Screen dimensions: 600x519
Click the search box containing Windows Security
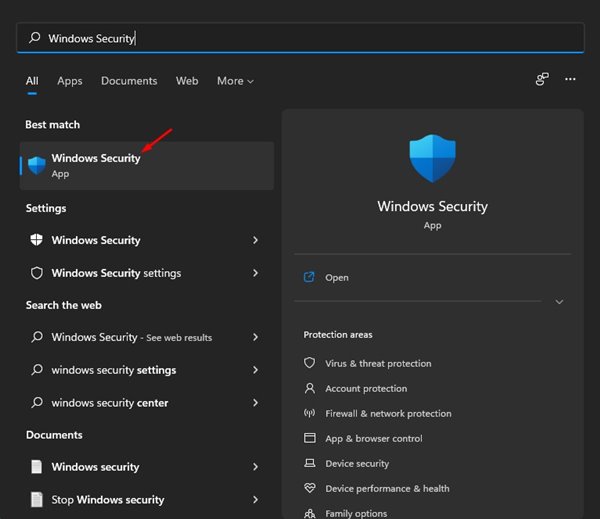tap(300, 38)
